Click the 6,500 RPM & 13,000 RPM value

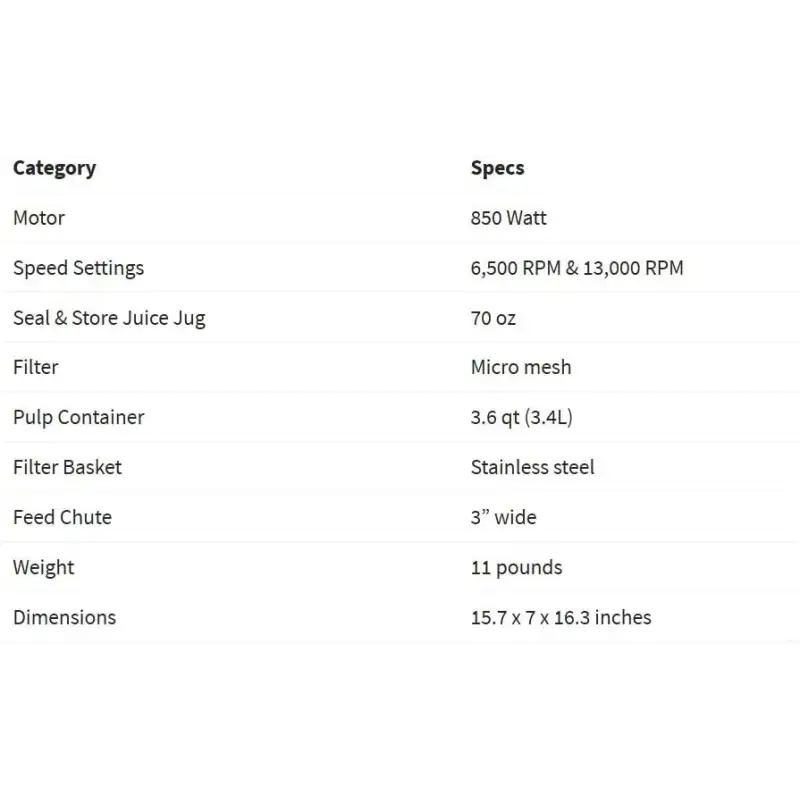click(577, 268)
